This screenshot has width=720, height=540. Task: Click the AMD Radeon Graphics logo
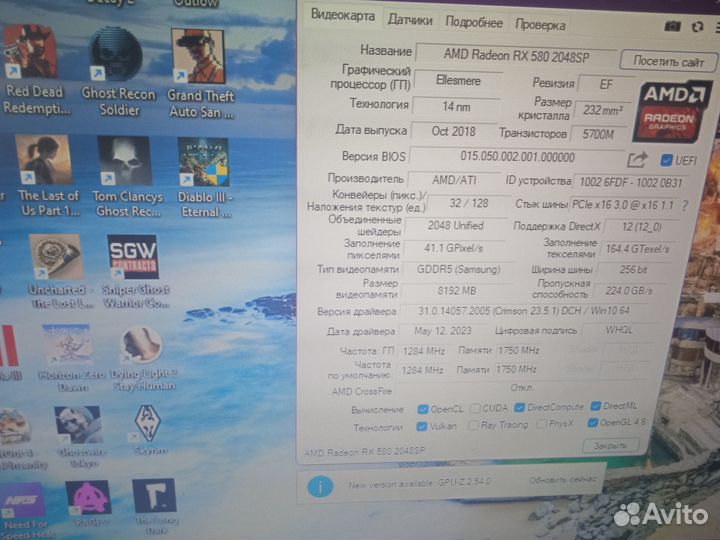click(671, 112)
